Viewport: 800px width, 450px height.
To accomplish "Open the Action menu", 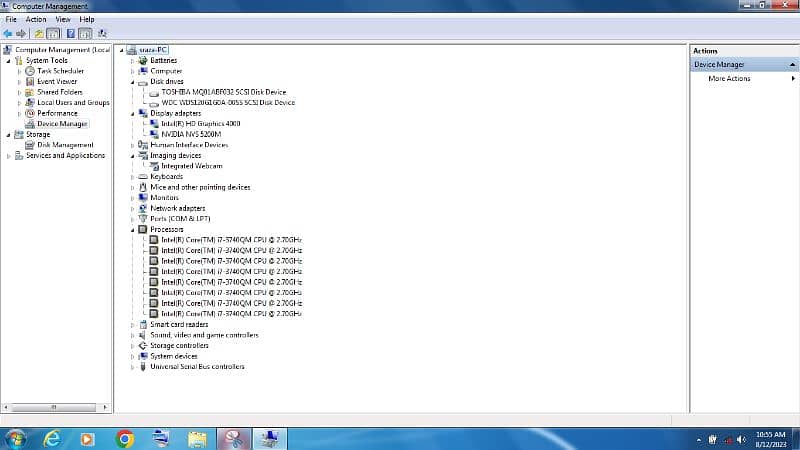I will [36, 19].
